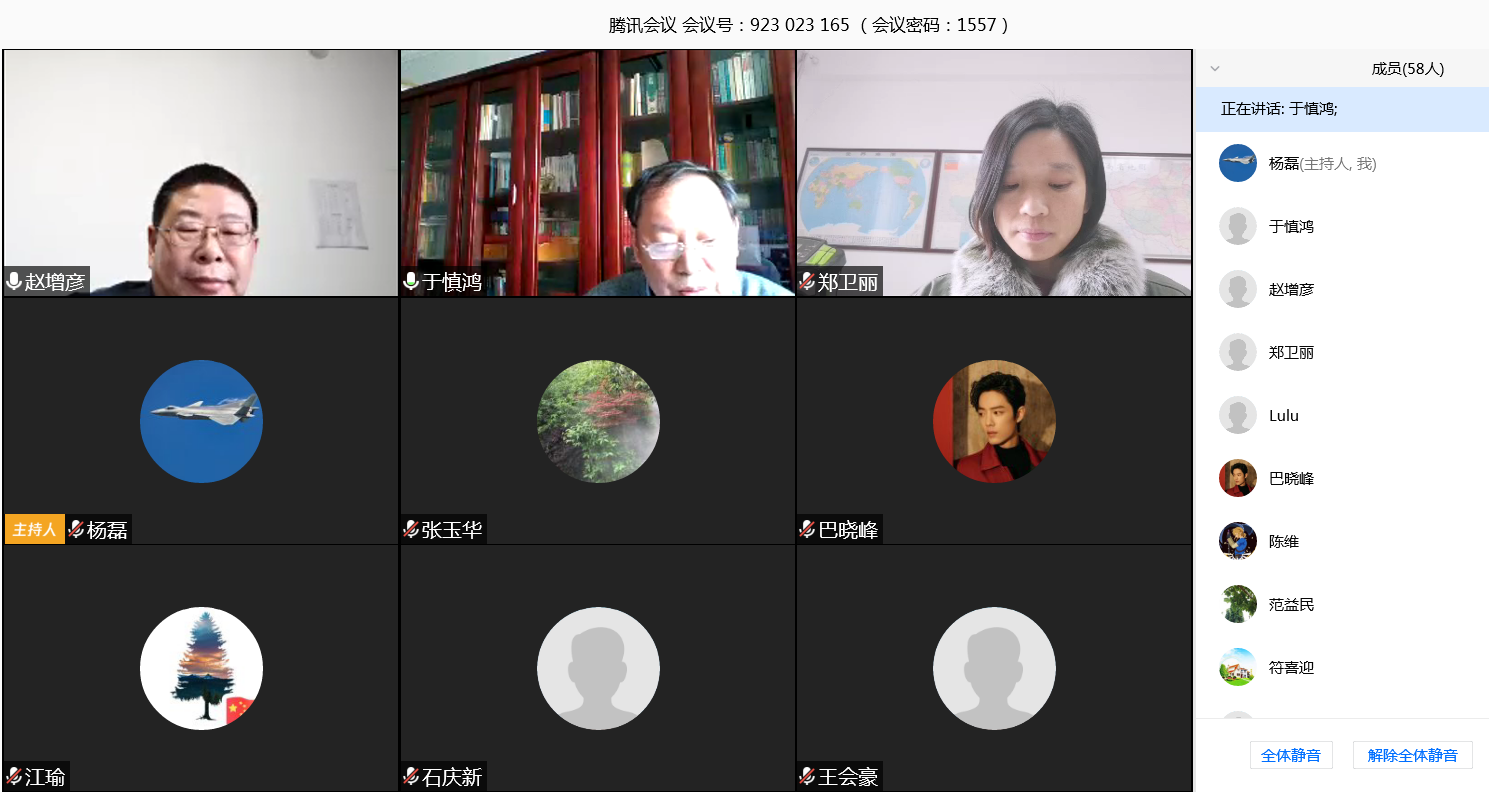Click the 成员(58人) panel title
Image resolution: width=1489 pixels, height=792 pixels.
pos(1408,69)
